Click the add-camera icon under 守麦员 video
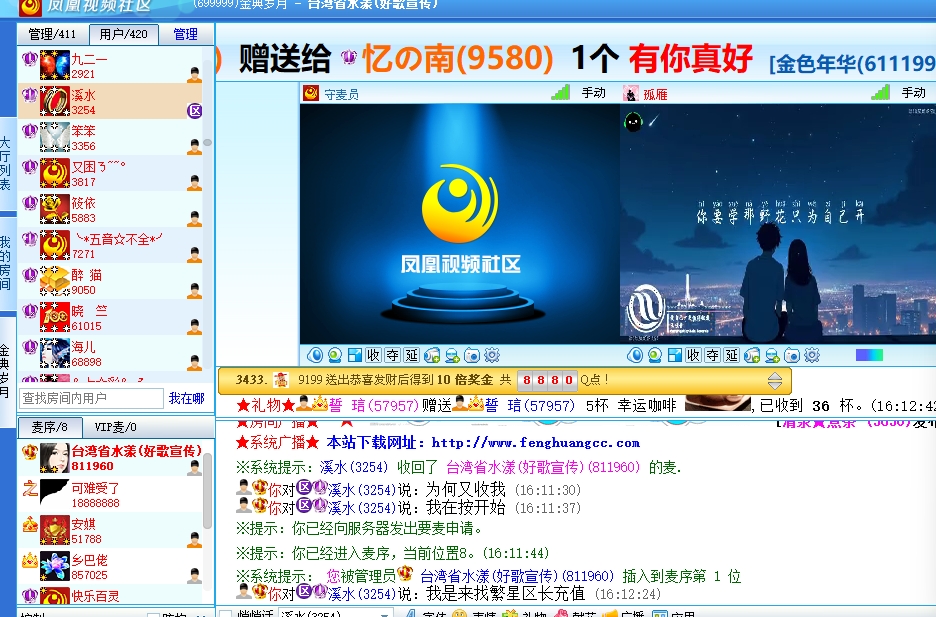The width and height of the screenshot is (936, 617). [x=432, y=356]
